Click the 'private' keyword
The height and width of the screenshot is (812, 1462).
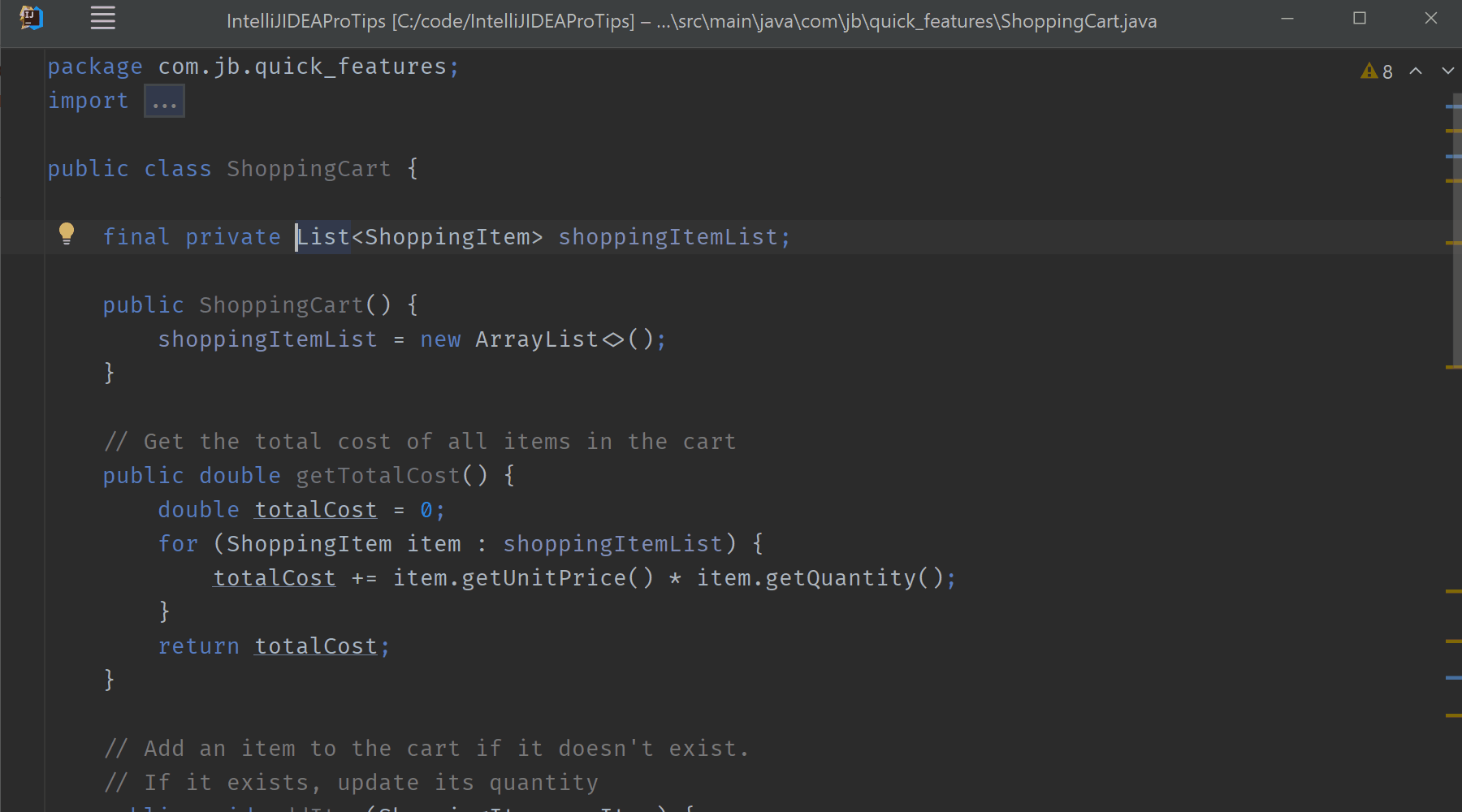233,237
